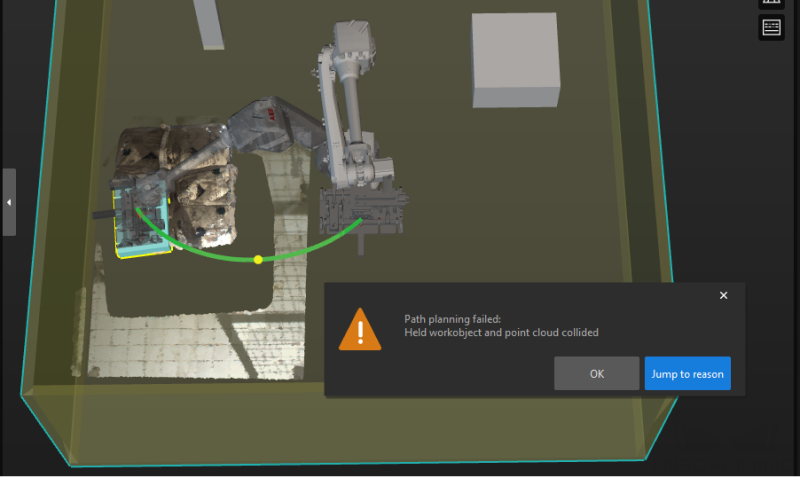Expand the collapsed left side panel arrow

point(9,202)
